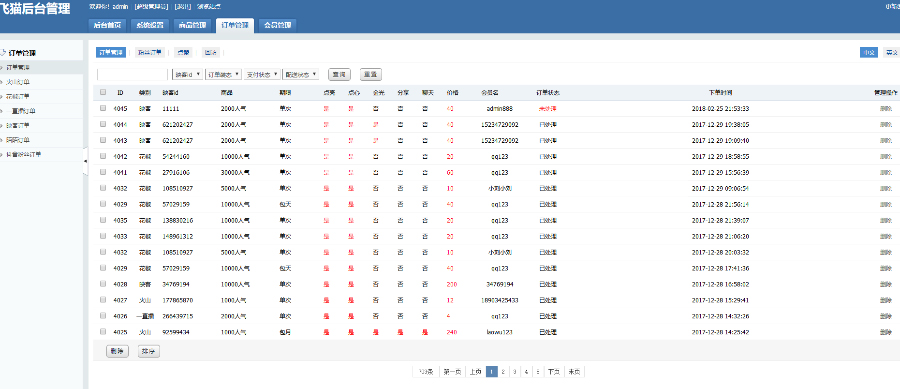Go to page 2 in the pagination

pyautogui.click(x=503, y=372)
